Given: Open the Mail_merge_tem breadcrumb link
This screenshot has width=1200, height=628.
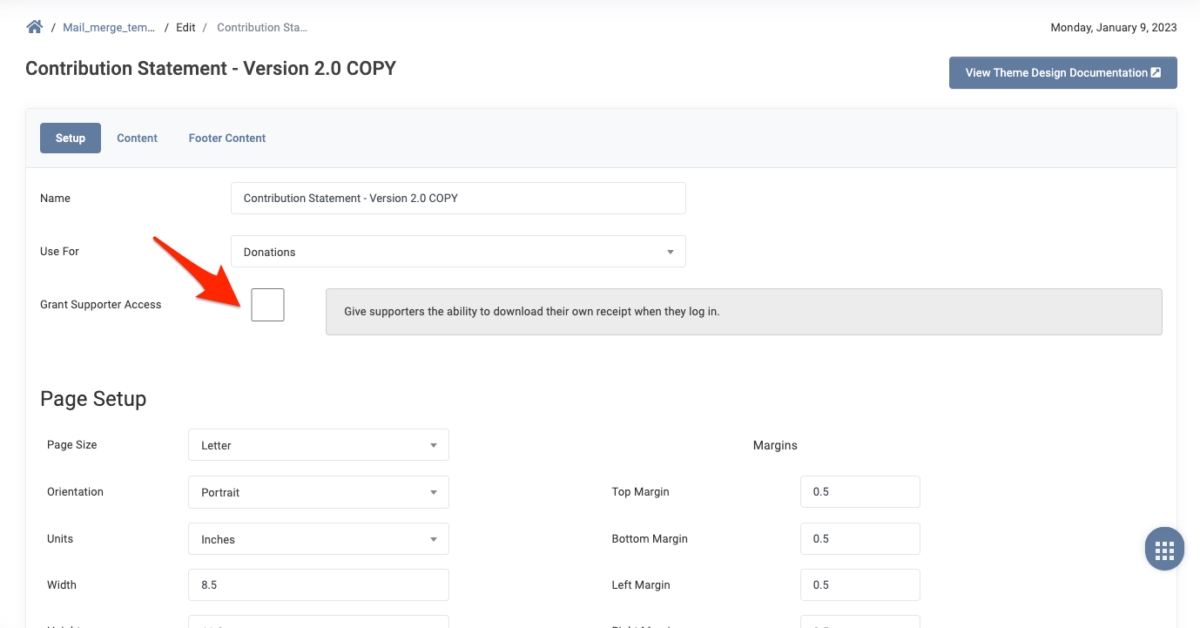Looking at the screenshot, I should [109, 27].
